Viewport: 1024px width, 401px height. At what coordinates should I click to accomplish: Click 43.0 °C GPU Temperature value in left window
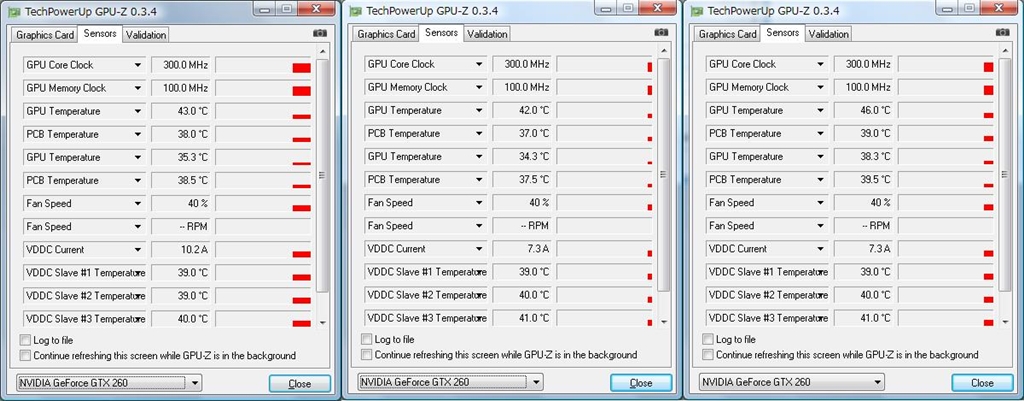[180, 111]
